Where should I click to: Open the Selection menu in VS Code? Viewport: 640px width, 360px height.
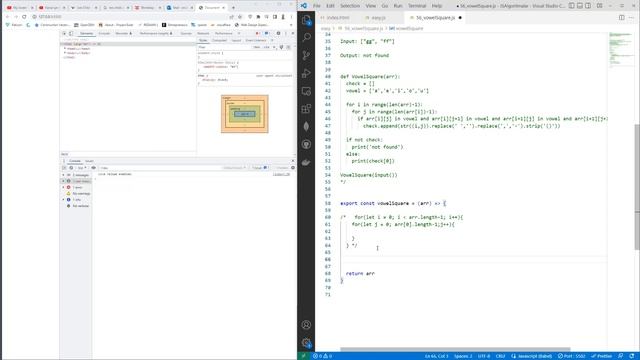tap(350, 6)
